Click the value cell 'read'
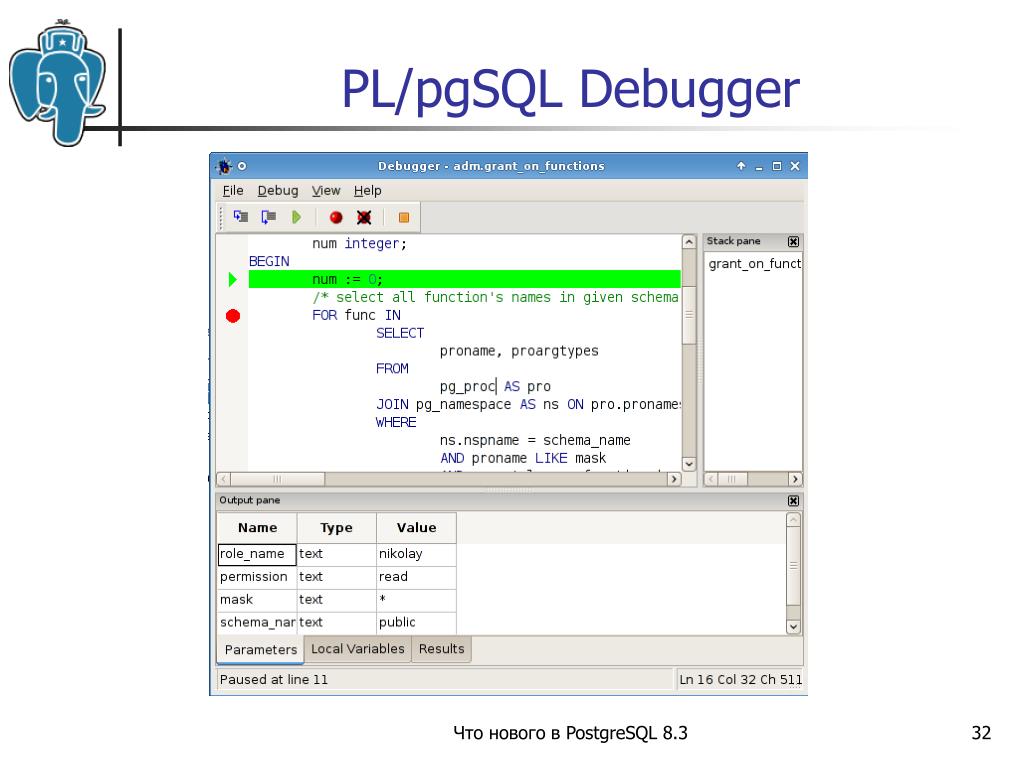The height and width of the screenshot is (767, 1023). (416, 577)
